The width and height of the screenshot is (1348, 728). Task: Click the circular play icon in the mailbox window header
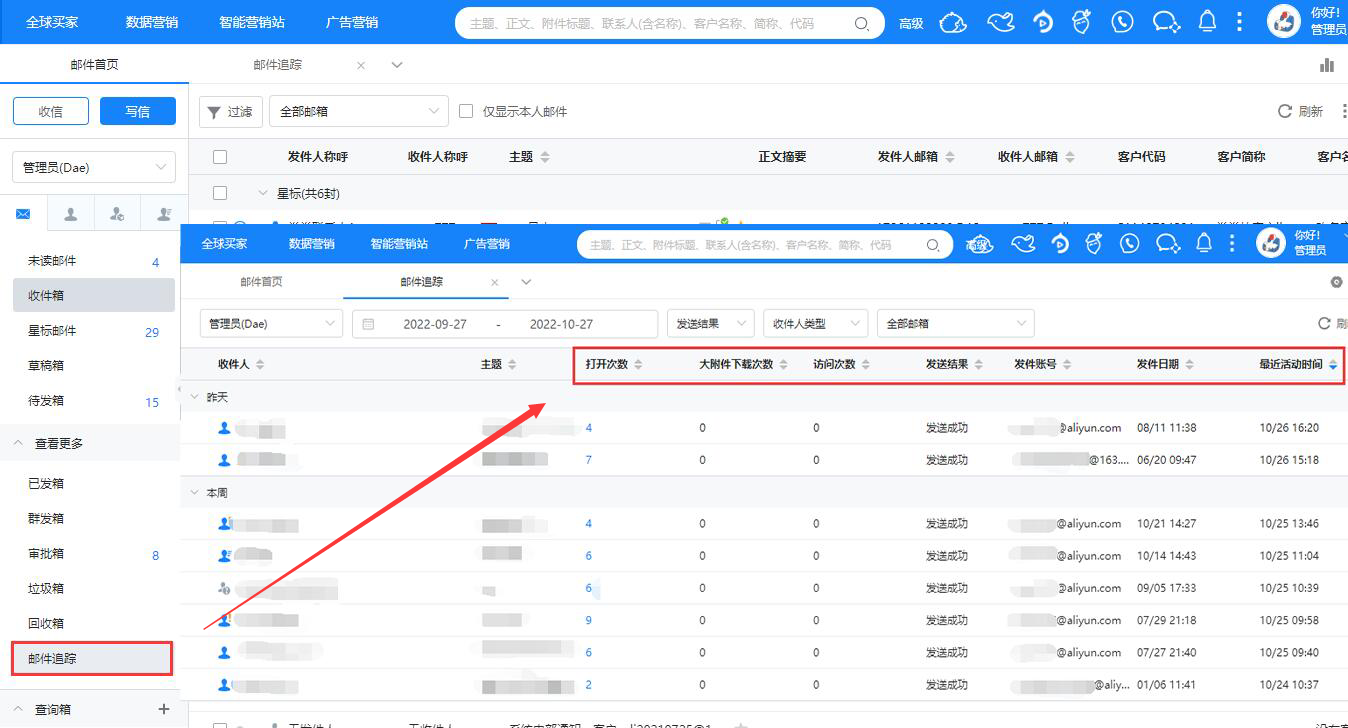[1042, 22]
